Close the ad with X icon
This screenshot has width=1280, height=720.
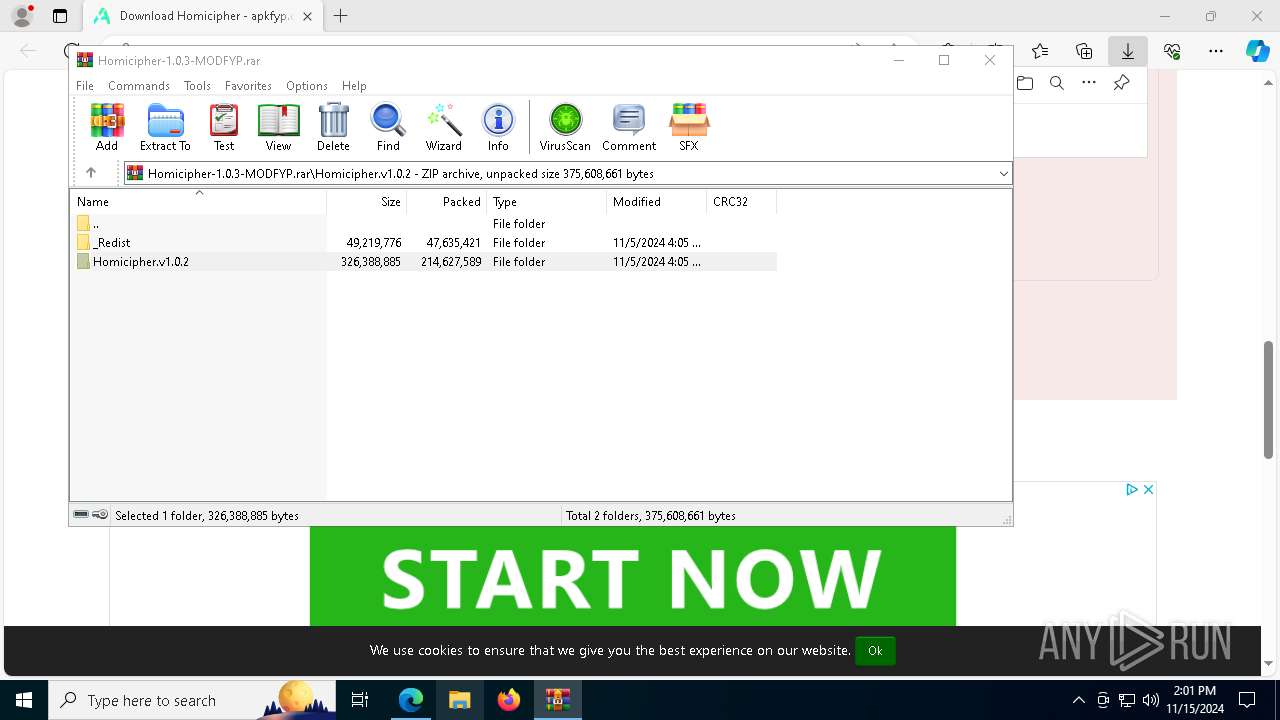tap(1148, 489)
